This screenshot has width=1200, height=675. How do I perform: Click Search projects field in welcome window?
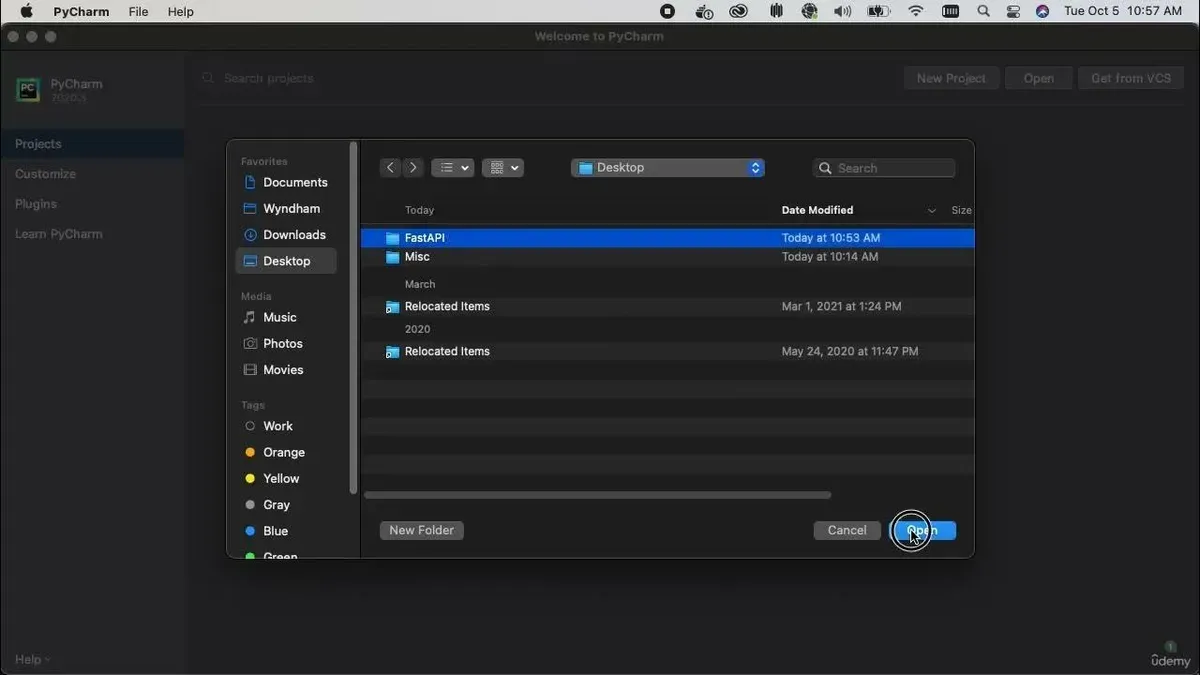268,78
